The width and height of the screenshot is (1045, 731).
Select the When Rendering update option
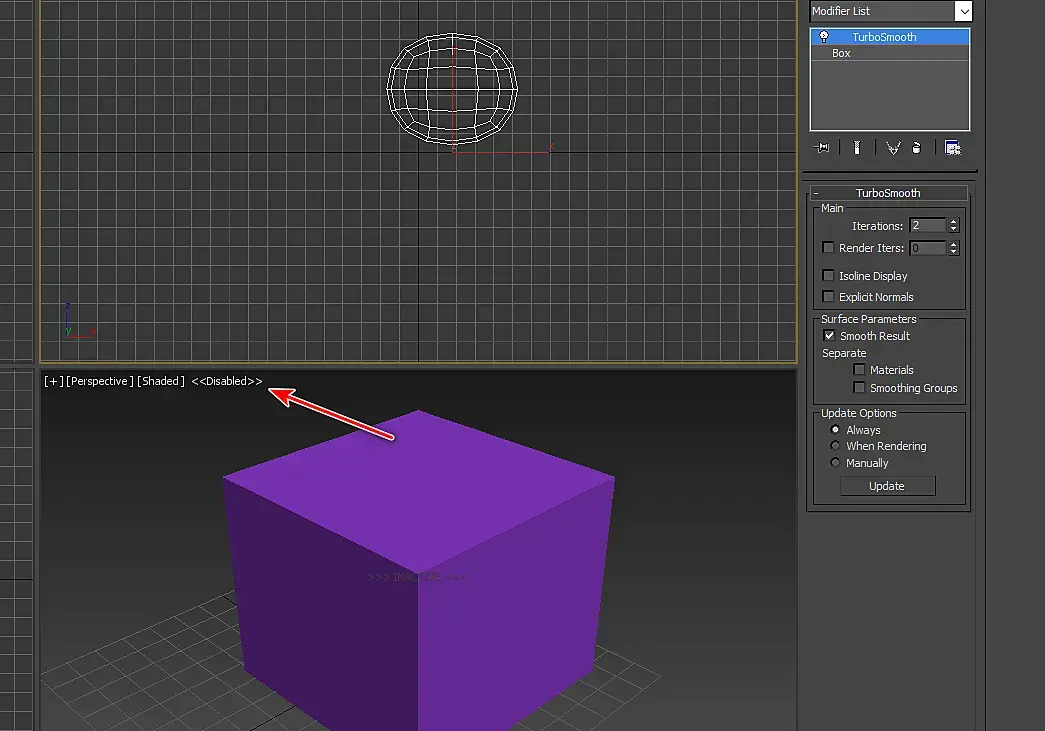click(x=834, y=446)
